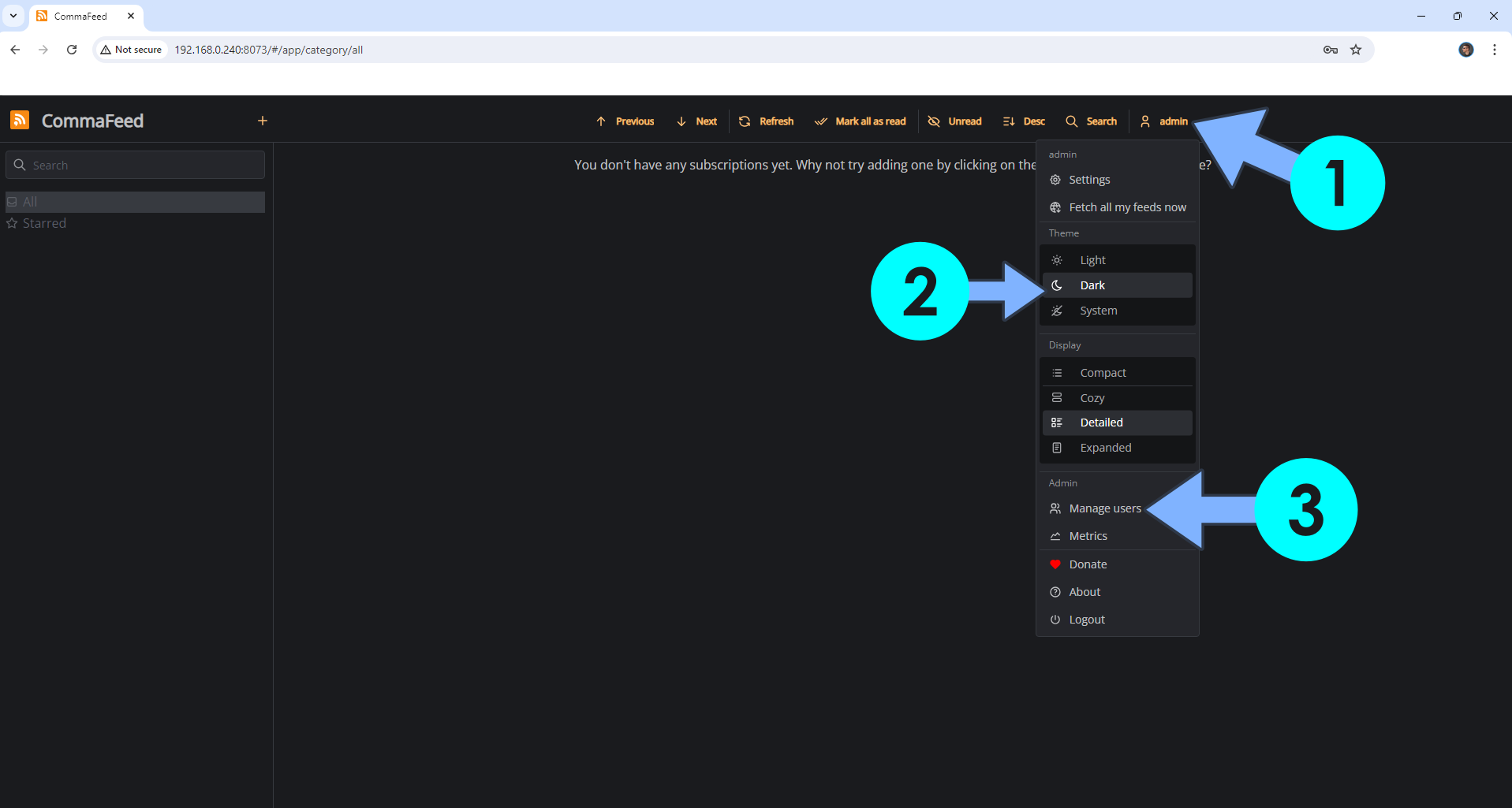This screenshot has height=808, width=1512.
Task: Click the chart icon beside Metrics
Action: 1055,536
